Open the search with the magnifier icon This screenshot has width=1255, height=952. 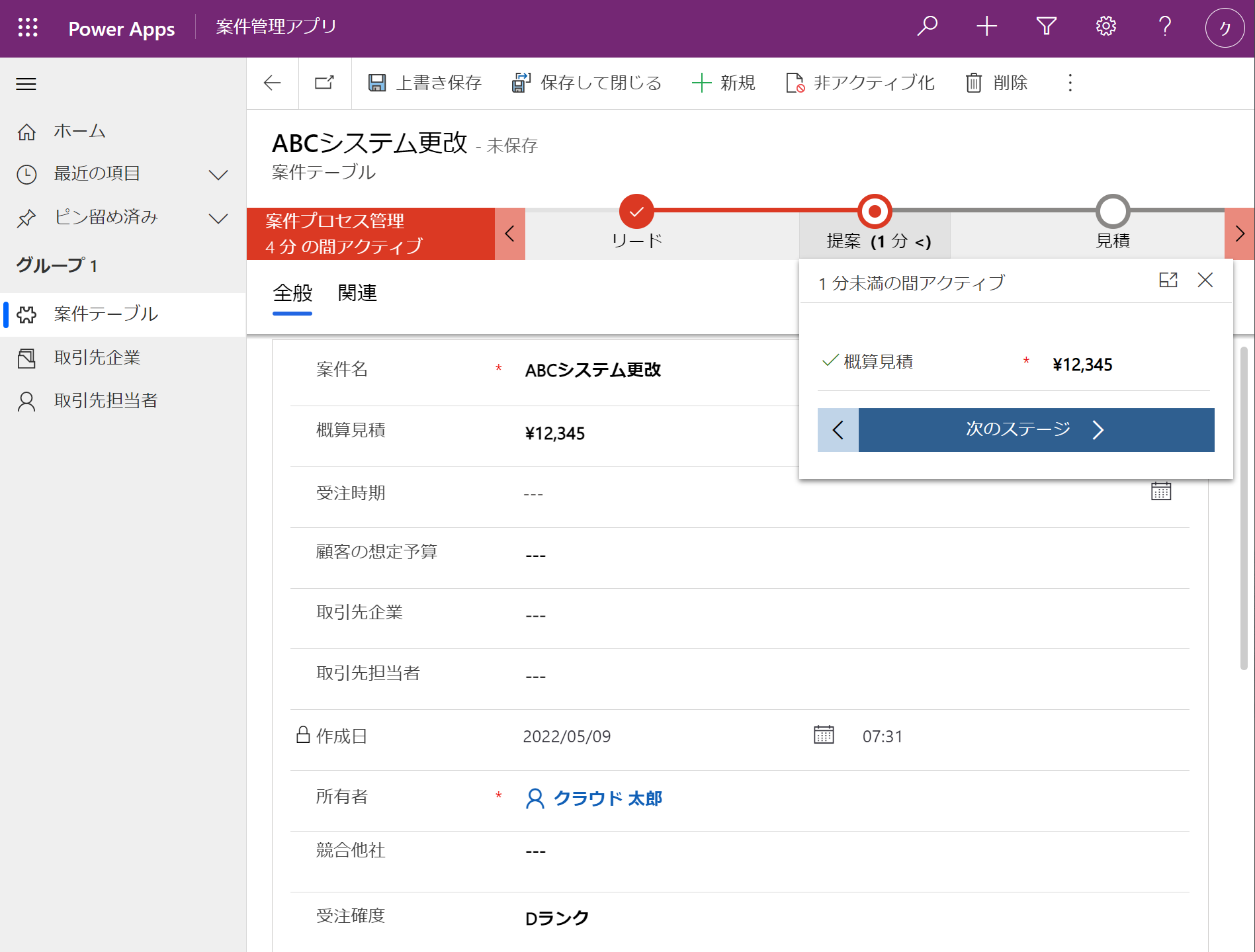[927, 26]
